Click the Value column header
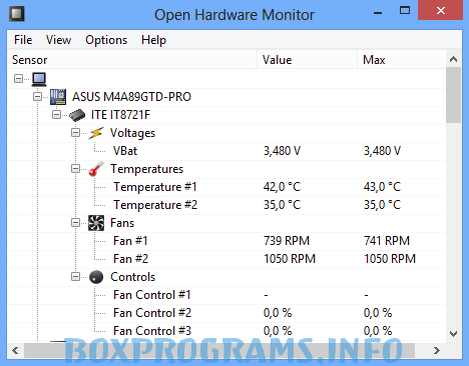The height and width of the screenshot is (366, 469). click(x=307, y=60)
